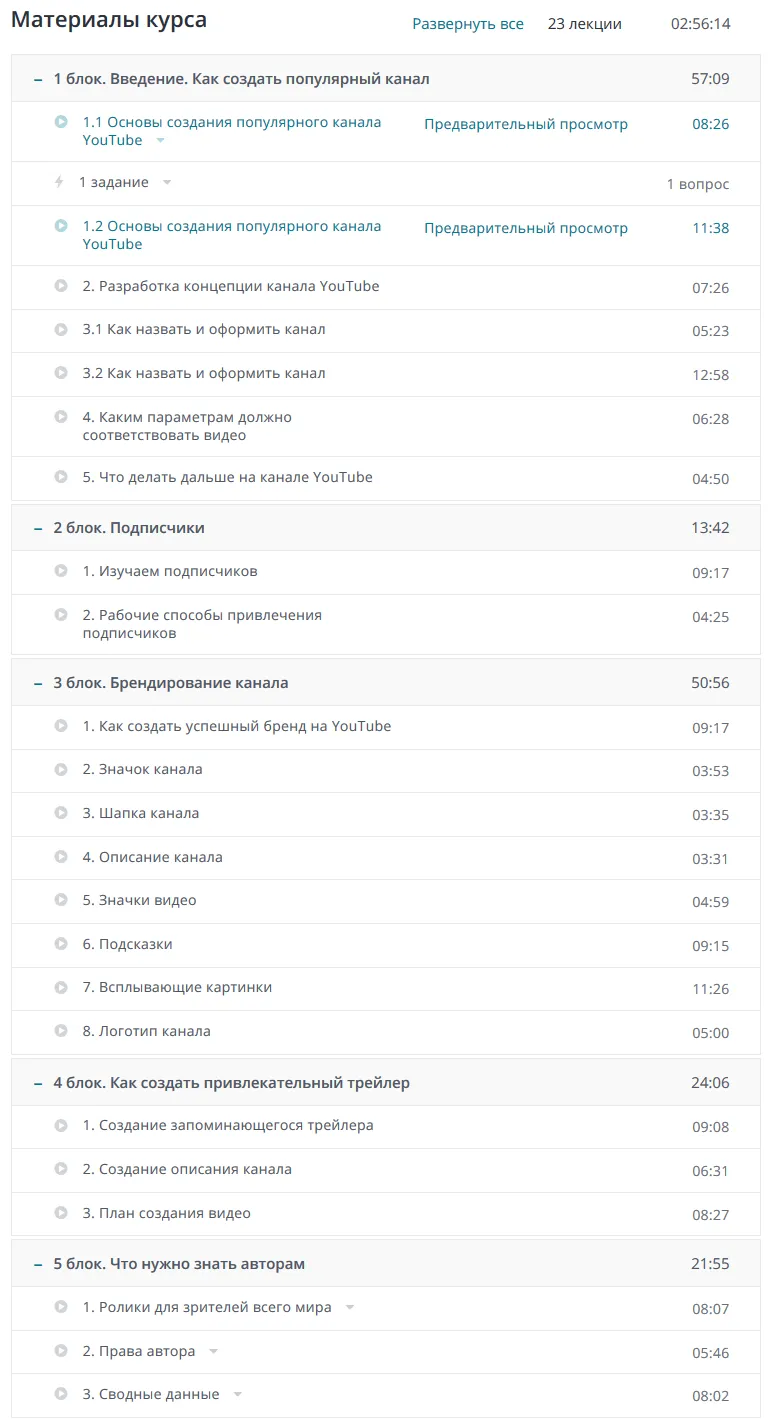Image resolution: width=771 pixels, height=1424 pixels.
Task: Click play icon beside Значок канала
Action: [x=61, y=769]
